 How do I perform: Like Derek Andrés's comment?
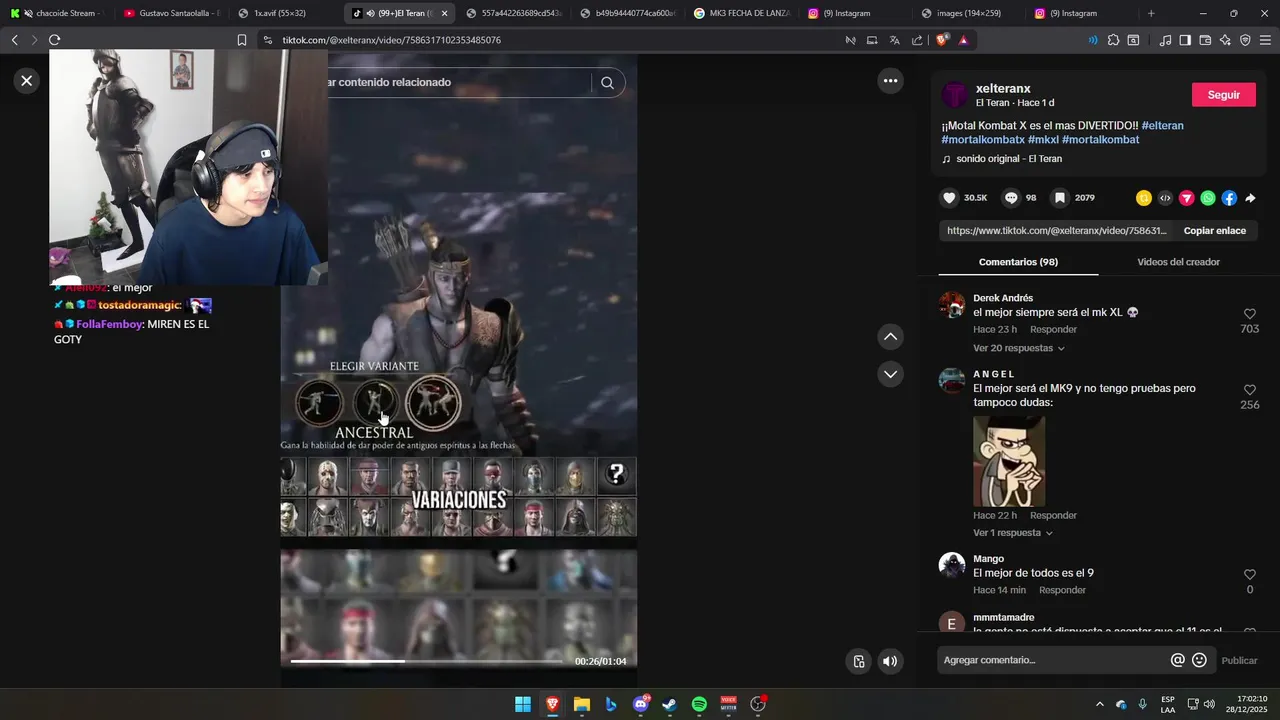click(x=1250, y=314)
